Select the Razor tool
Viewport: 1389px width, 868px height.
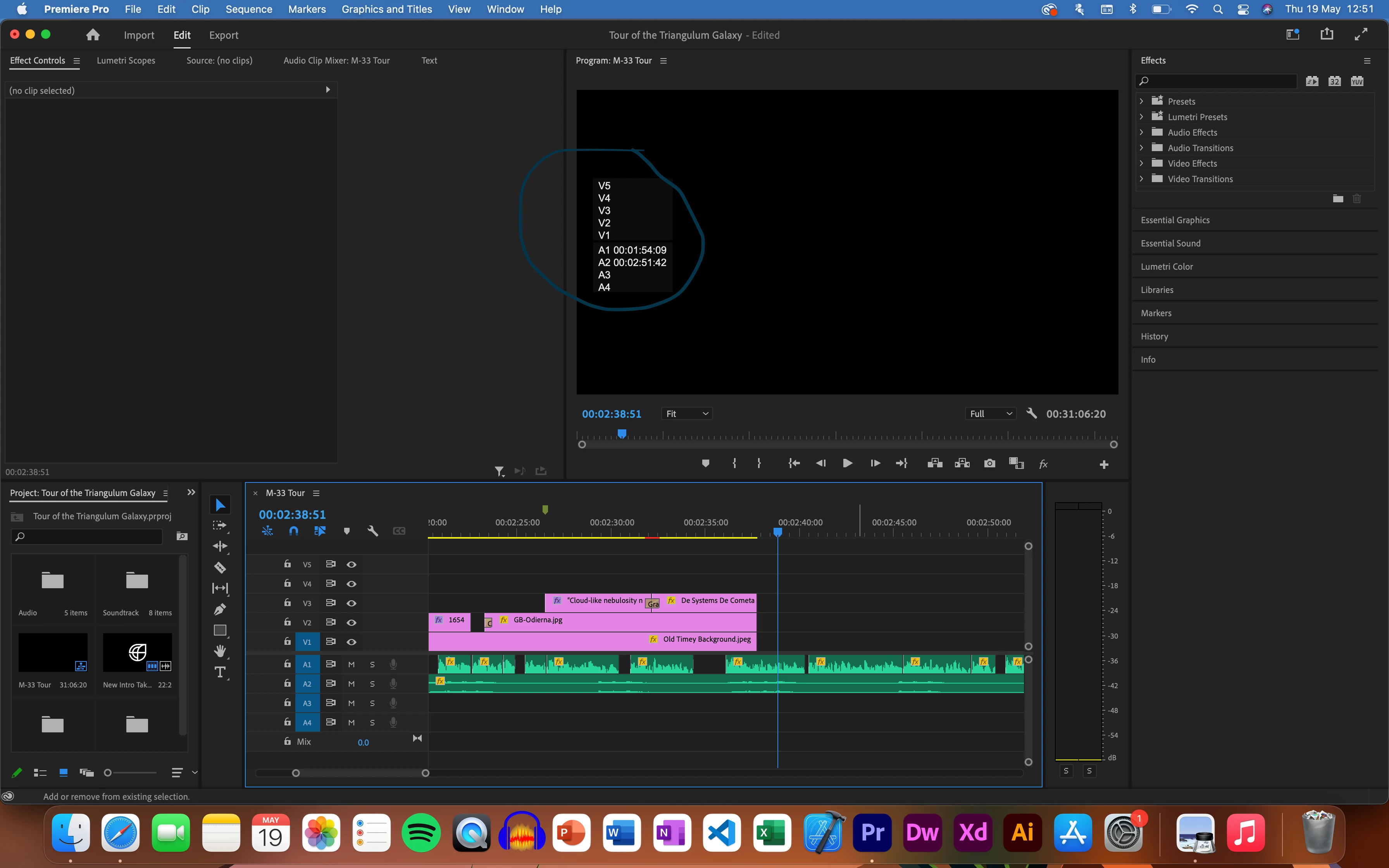coord(220,567)
